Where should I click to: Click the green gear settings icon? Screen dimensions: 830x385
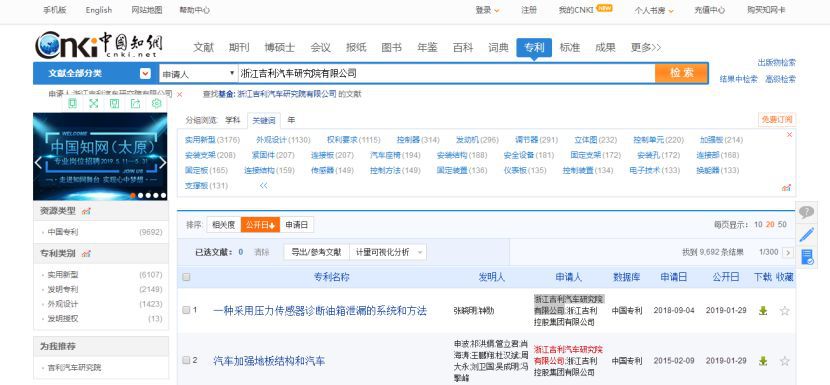point(156,104)
